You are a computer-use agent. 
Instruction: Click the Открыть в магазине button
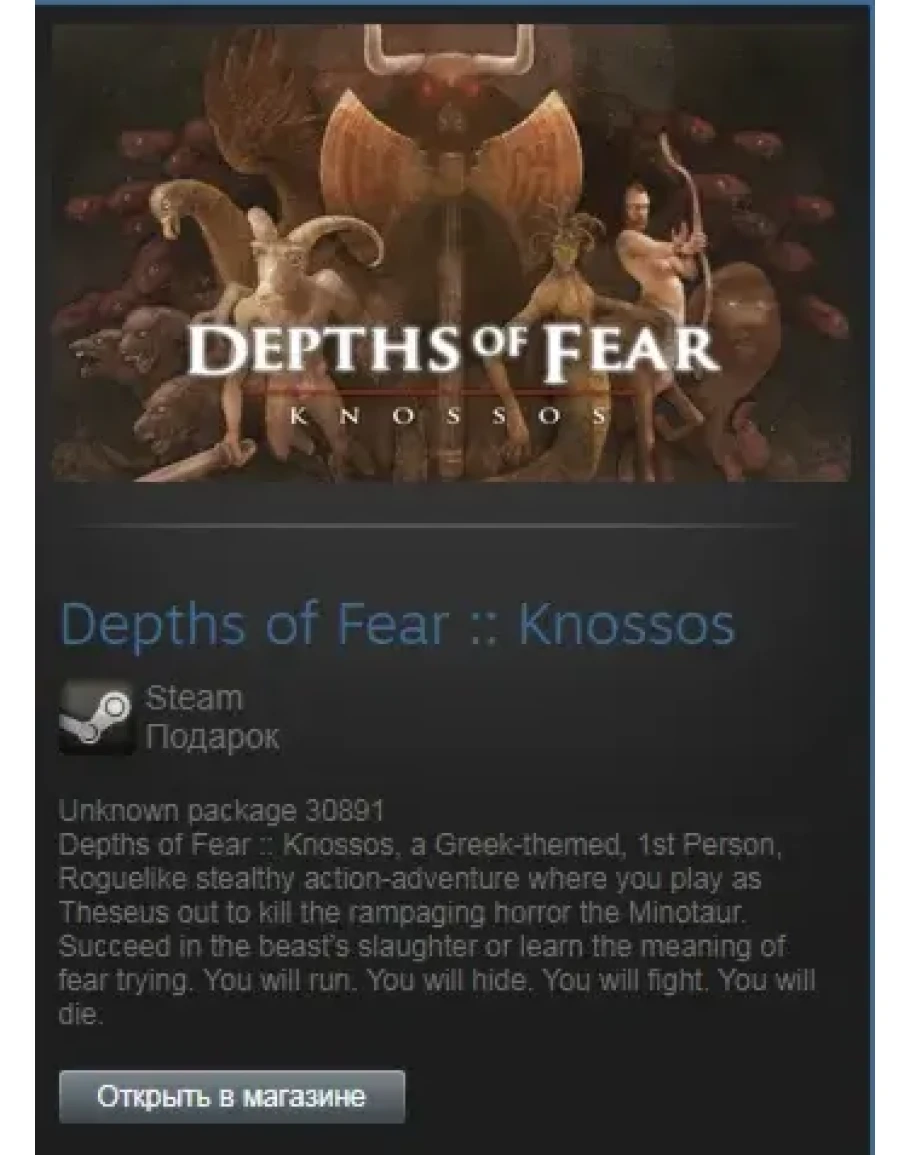(232, 1097)
